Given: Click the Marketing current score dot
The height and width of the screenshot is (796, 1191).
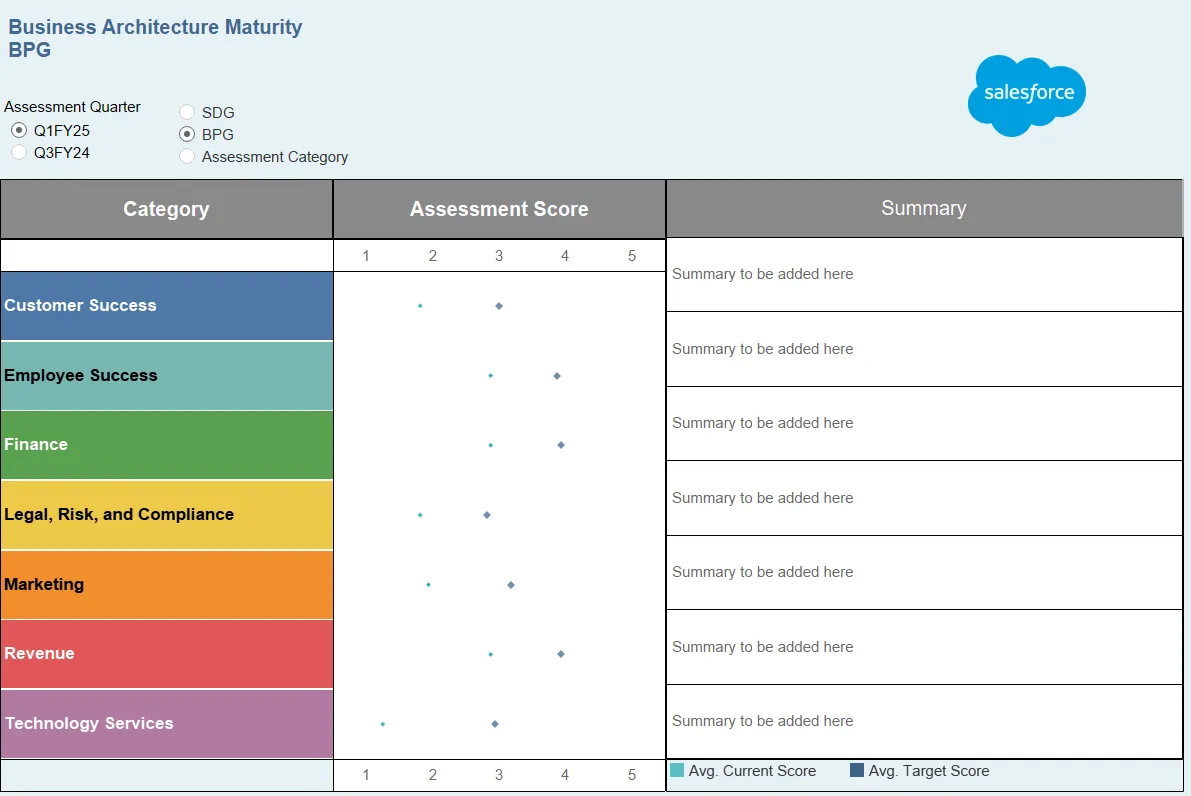Looking at the screenshot, I should [428, 585].
